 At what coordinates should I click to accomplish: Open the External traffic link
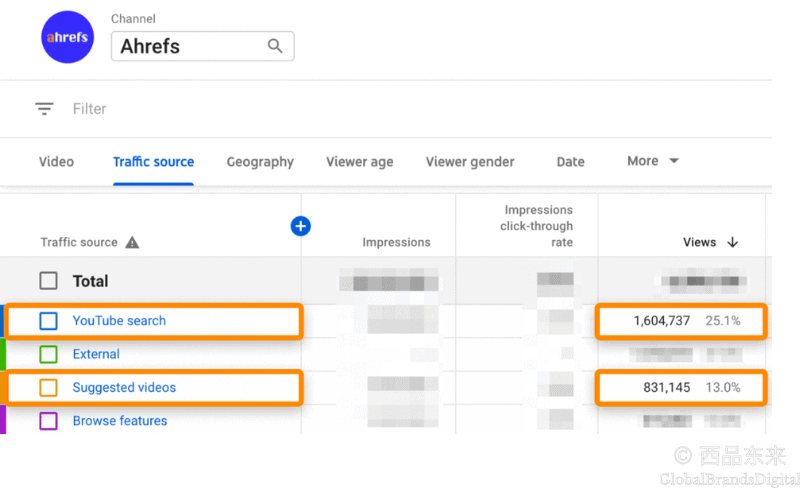coord(96,354)
